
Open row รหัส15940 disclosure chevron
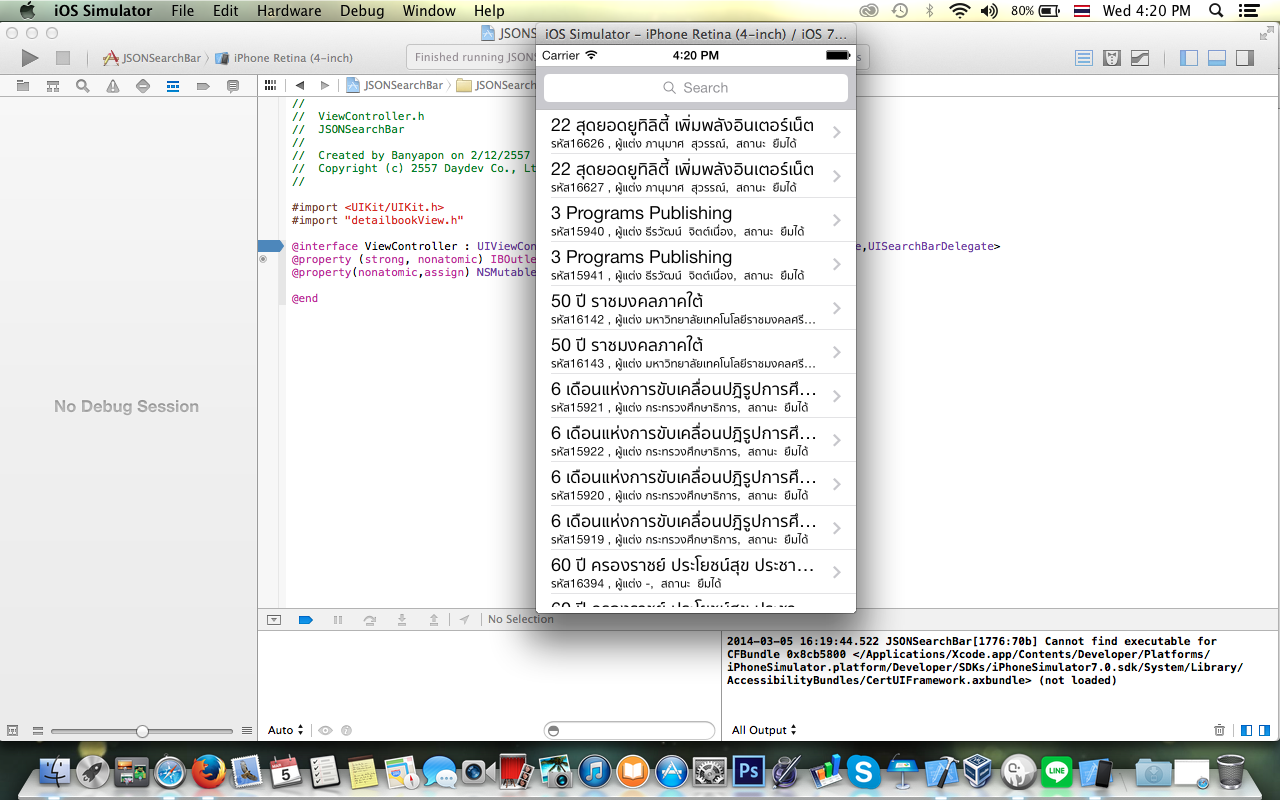pyautogui.click(x=836, y=220)
